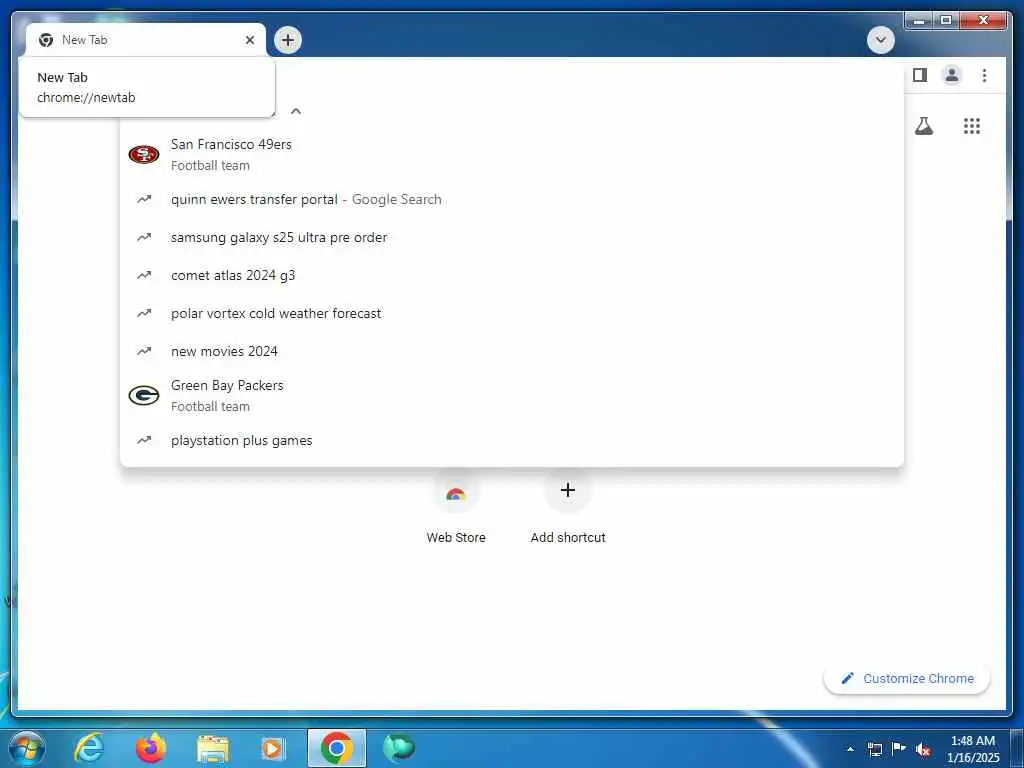
Task: Open the Windows Start menu orb
Action: click(x=26, y=748)
